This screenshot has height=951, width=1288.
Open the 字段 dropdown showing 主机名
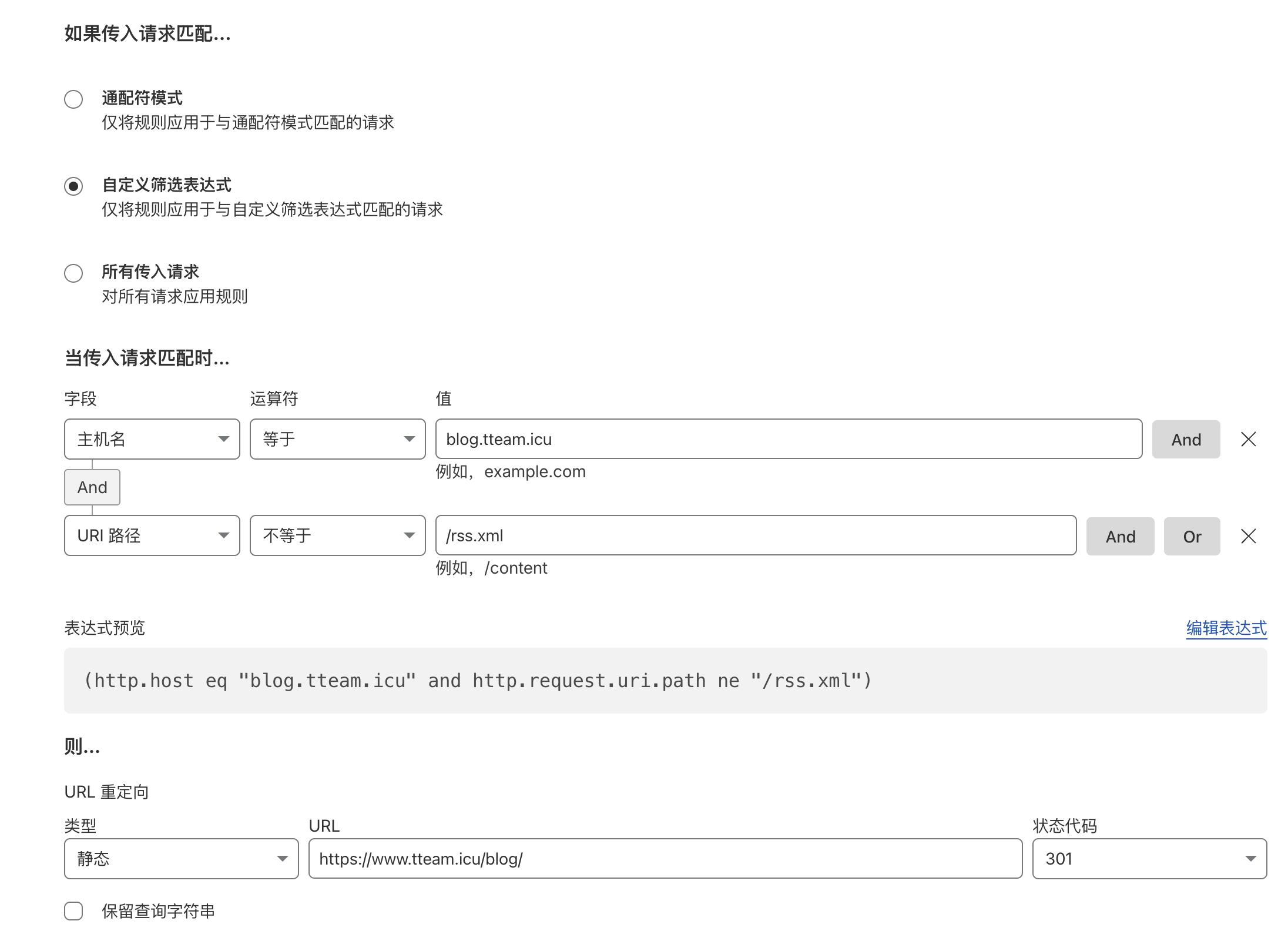click(152, 438)
